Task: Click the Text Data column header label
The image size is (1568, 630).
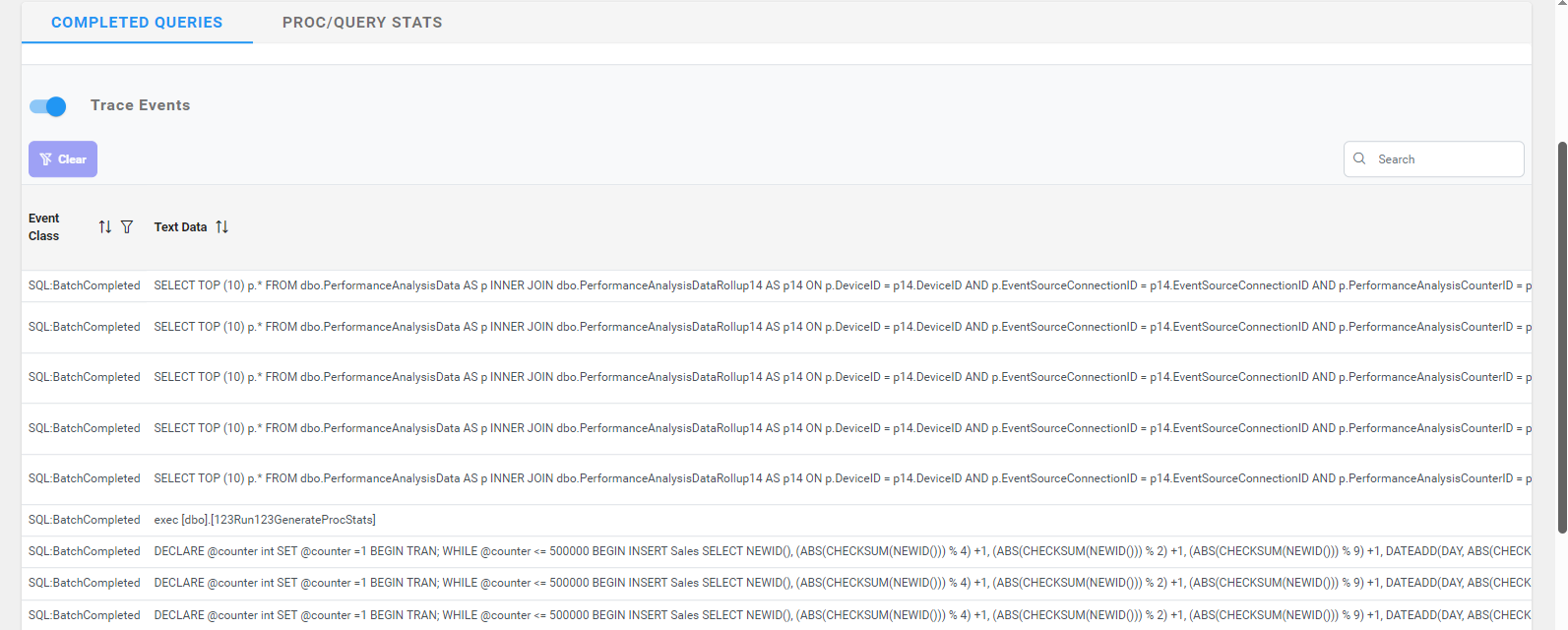Action: point(180,227)
